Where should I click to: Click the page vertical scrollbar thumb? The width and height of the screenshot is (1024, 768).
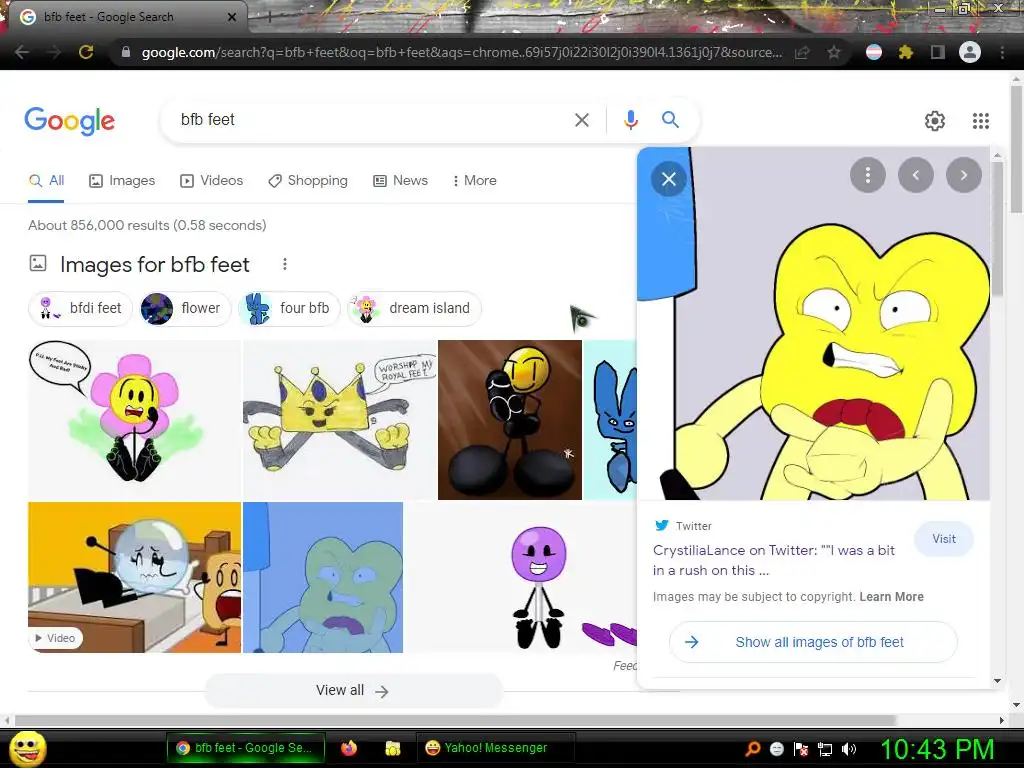tap(1017, 147)
